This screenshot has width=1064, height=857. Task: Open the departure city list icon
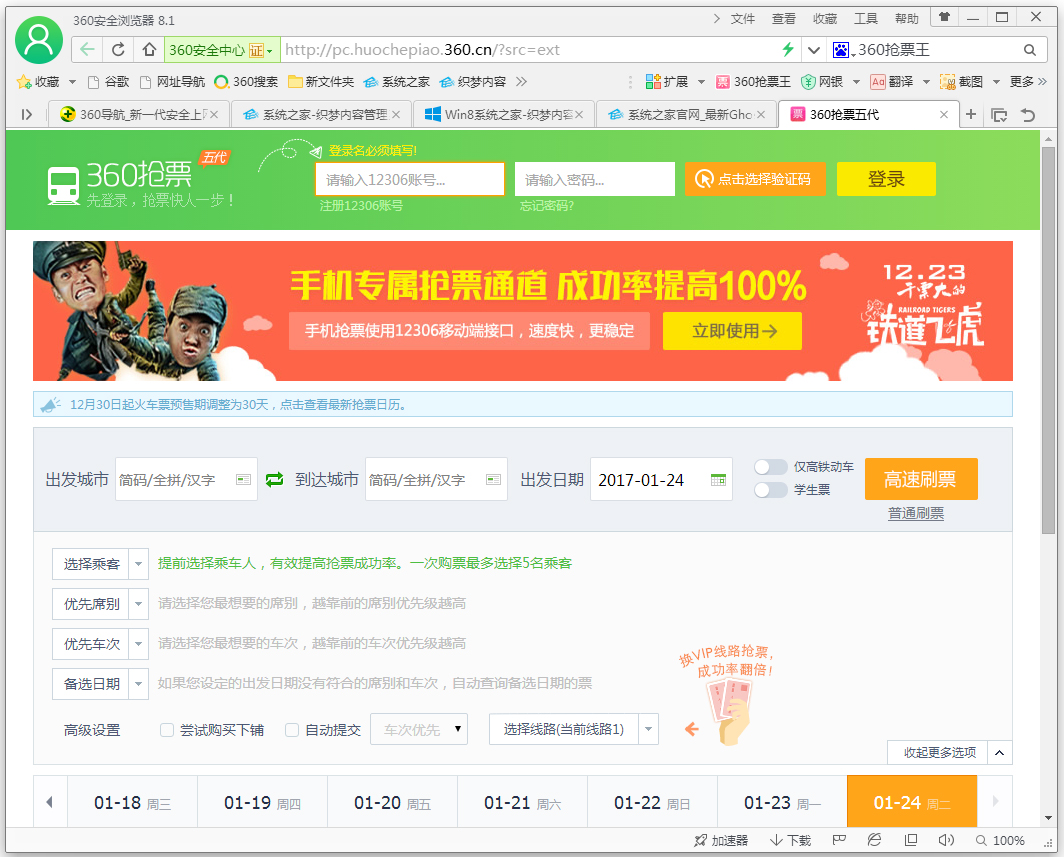coord(243,480)
